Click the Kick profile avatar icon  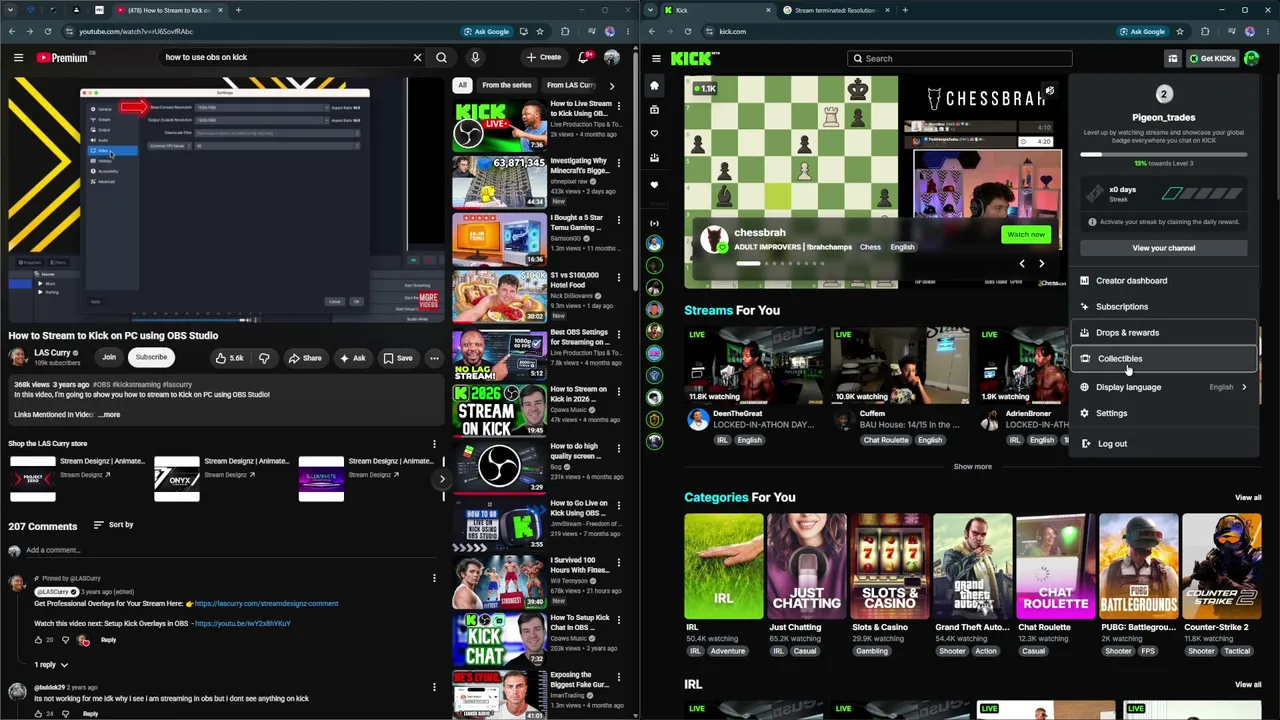[x=1251, y=59]
